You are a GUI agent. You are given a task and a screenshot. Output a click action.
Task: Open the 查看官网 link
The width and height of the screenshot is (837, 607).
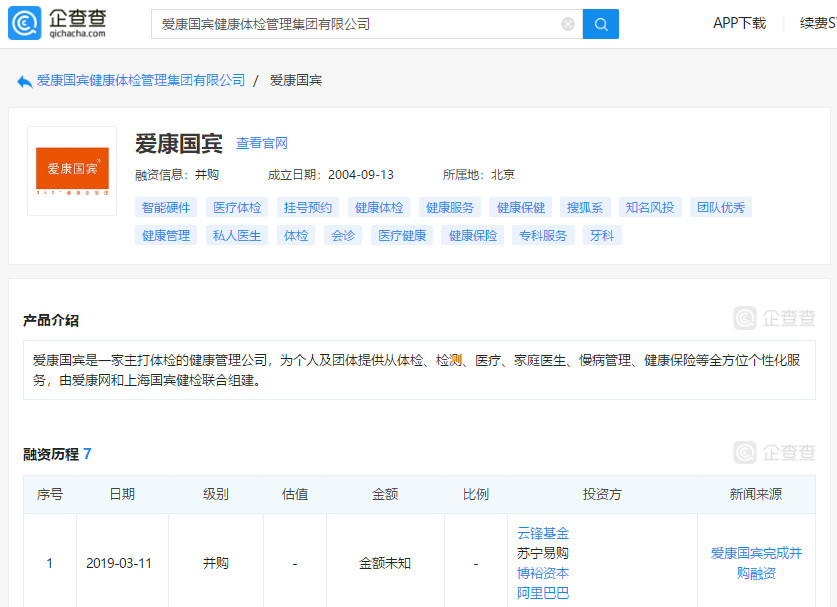(x=262, y=143)
